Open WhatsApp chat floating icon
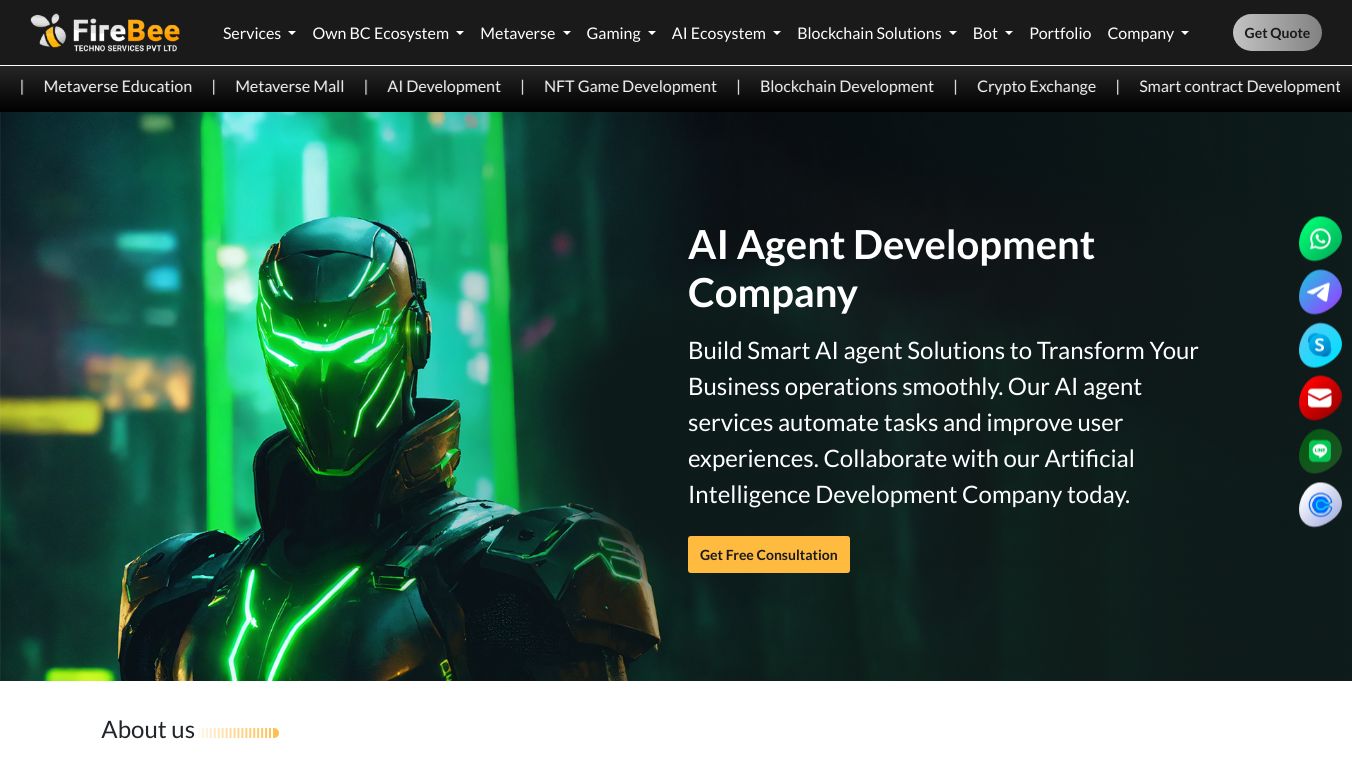The height and width of the screenshot is (760, 1352). [x=1320, y=239]
